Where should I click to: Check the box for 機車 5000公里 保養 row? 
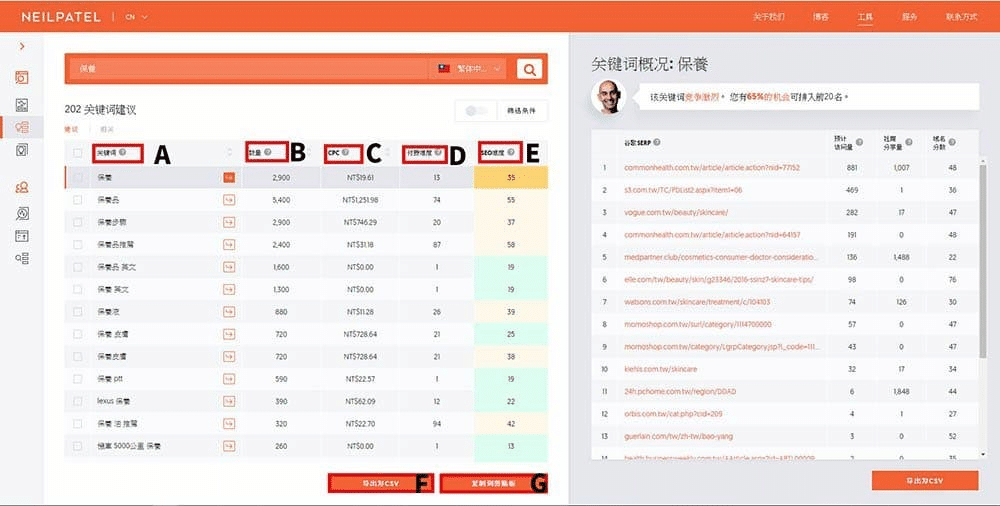tap(78, 445)
